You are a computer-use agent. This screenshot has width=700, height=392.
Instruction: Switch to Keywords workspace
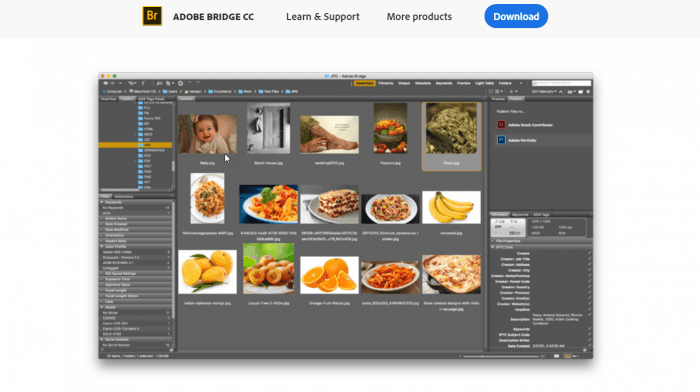(x=444, y=83)
